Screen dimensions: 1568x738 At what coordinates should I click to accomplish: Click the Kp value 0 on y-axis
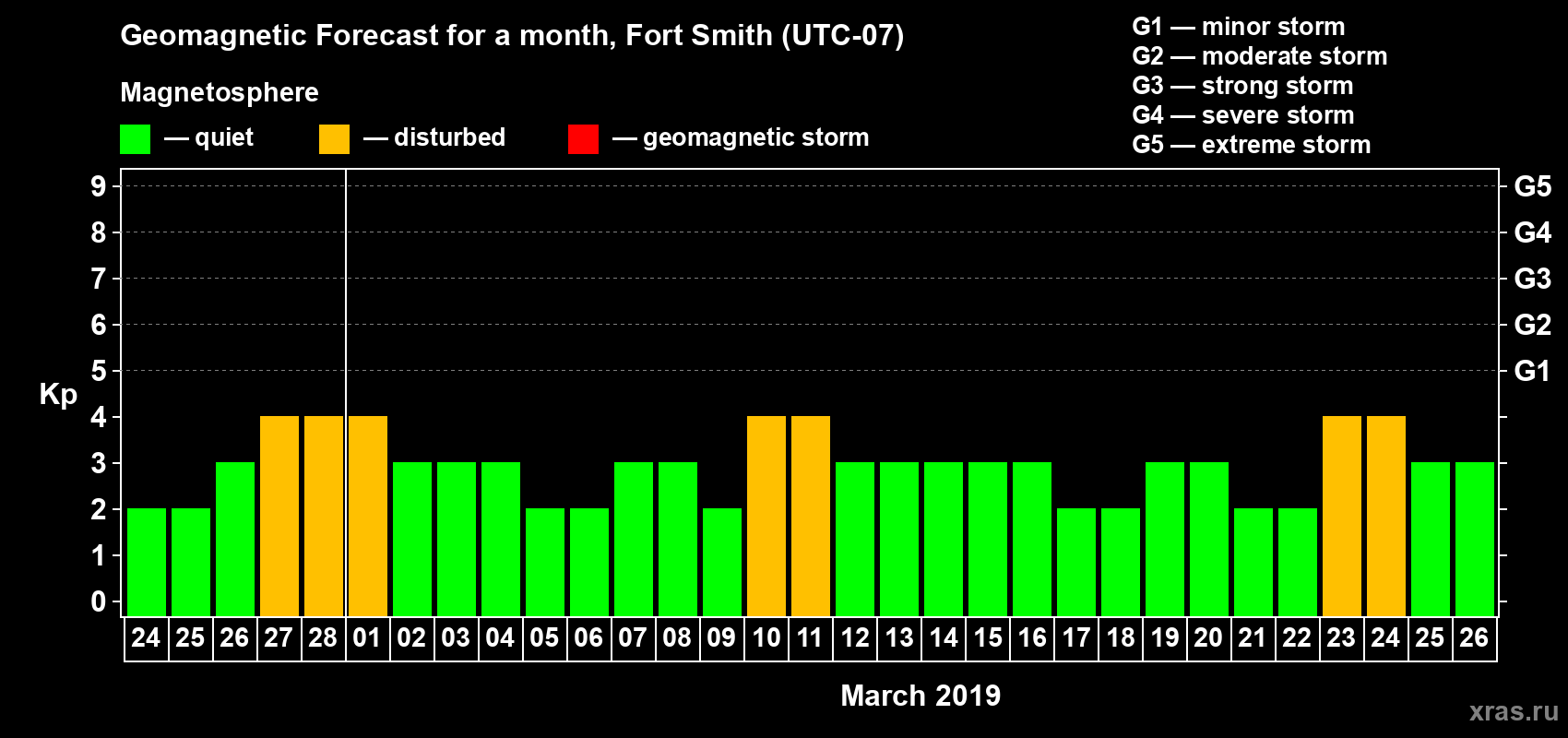point(99,601)
